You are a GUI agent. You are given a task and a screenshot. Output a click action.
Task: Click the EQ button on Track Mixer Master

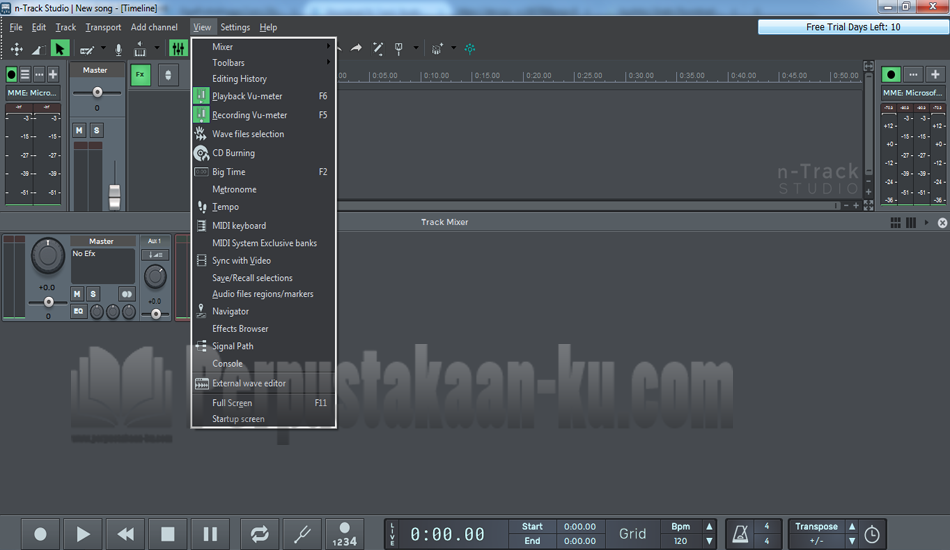78,311
